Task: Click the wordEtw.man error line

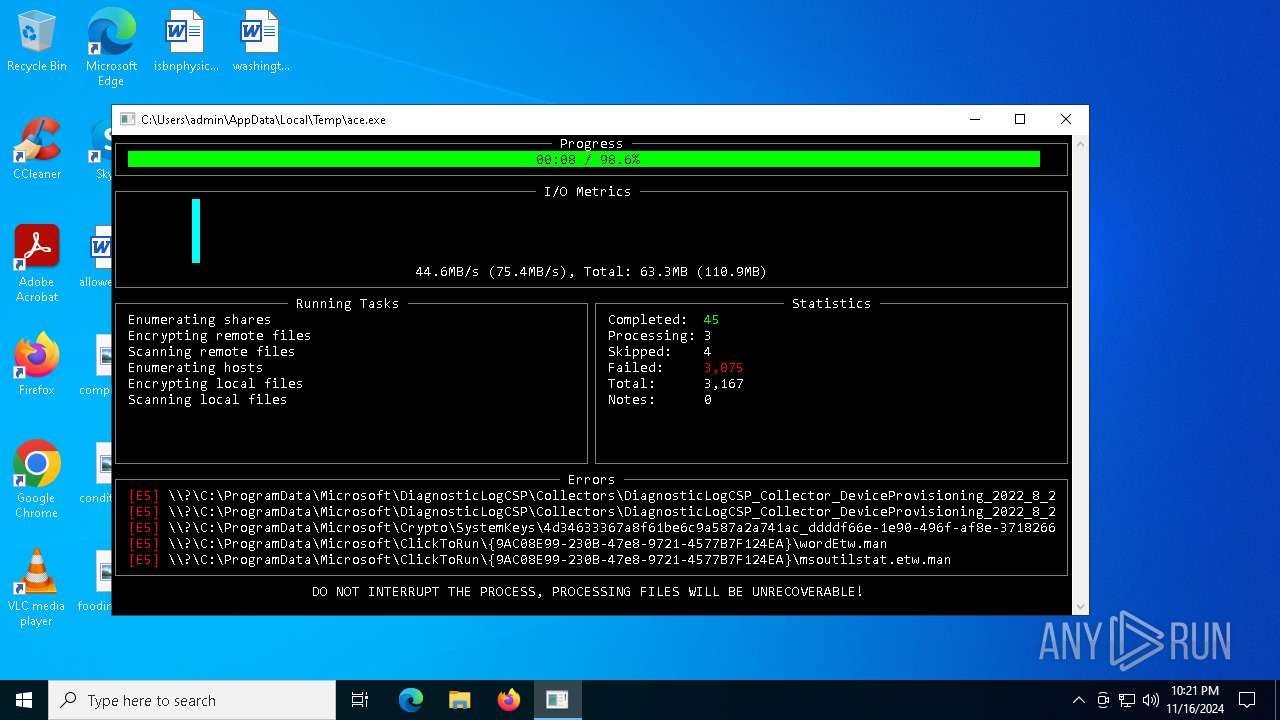Action: [x=507, y=543]
